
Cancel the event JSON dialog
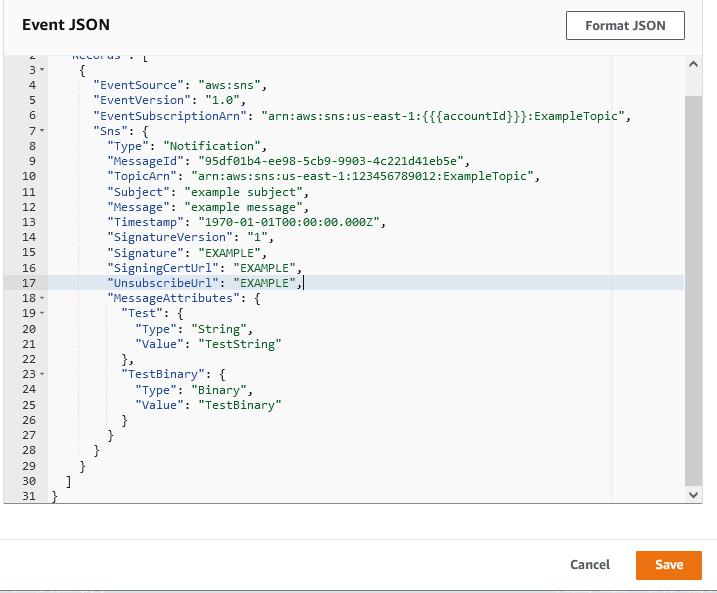[590, 565]
